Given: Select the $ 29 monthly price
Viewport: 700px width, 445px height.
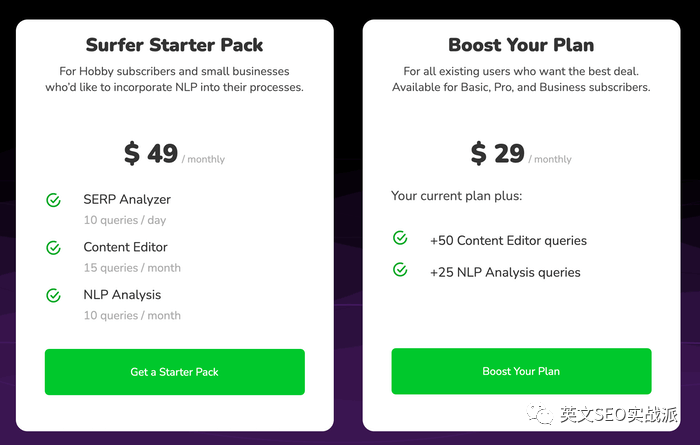Looking at the screenshot, I should pos(498,153).
